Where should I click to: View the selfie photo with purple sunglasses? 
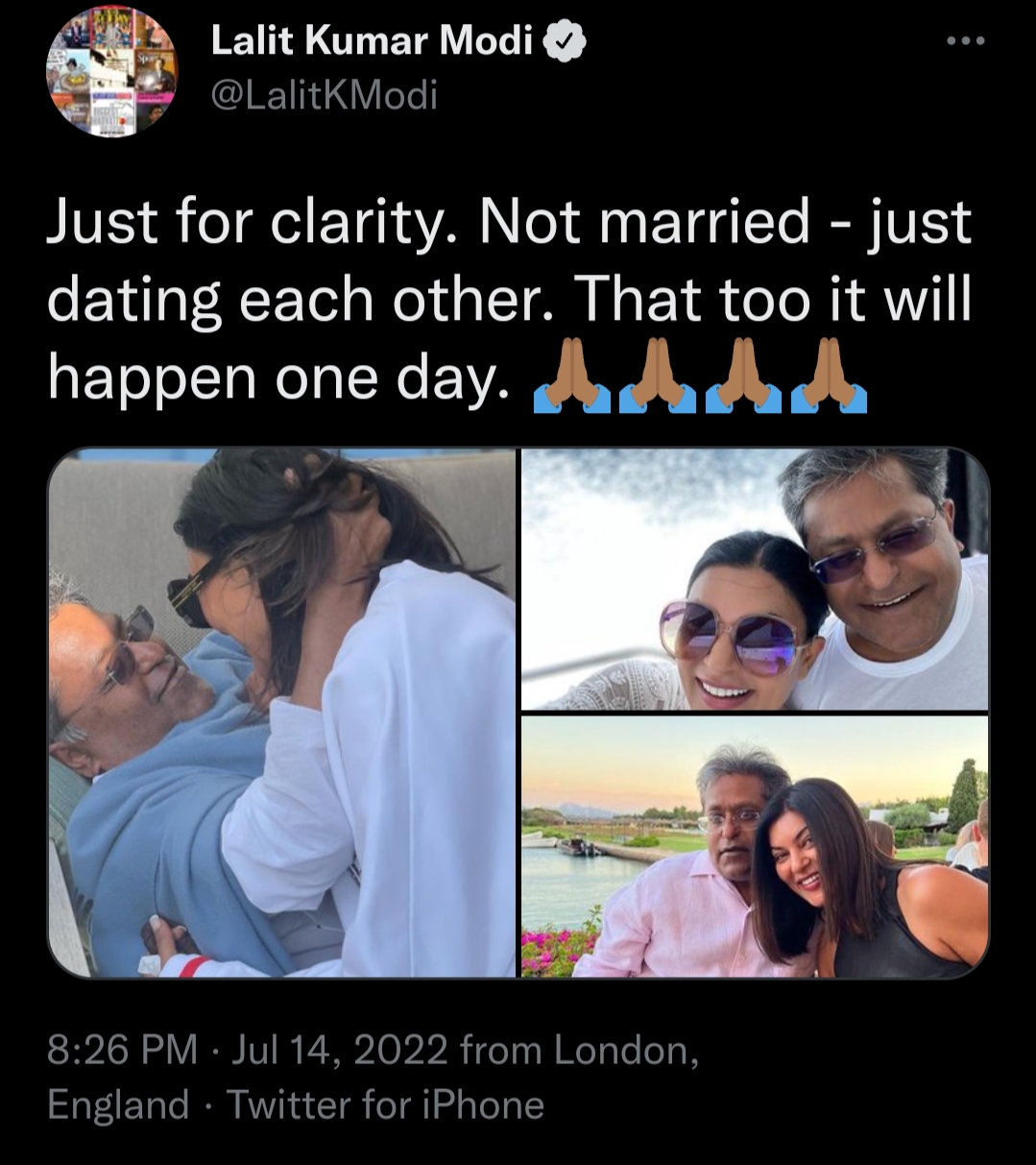pyautogui.click(x=756, y=579)
